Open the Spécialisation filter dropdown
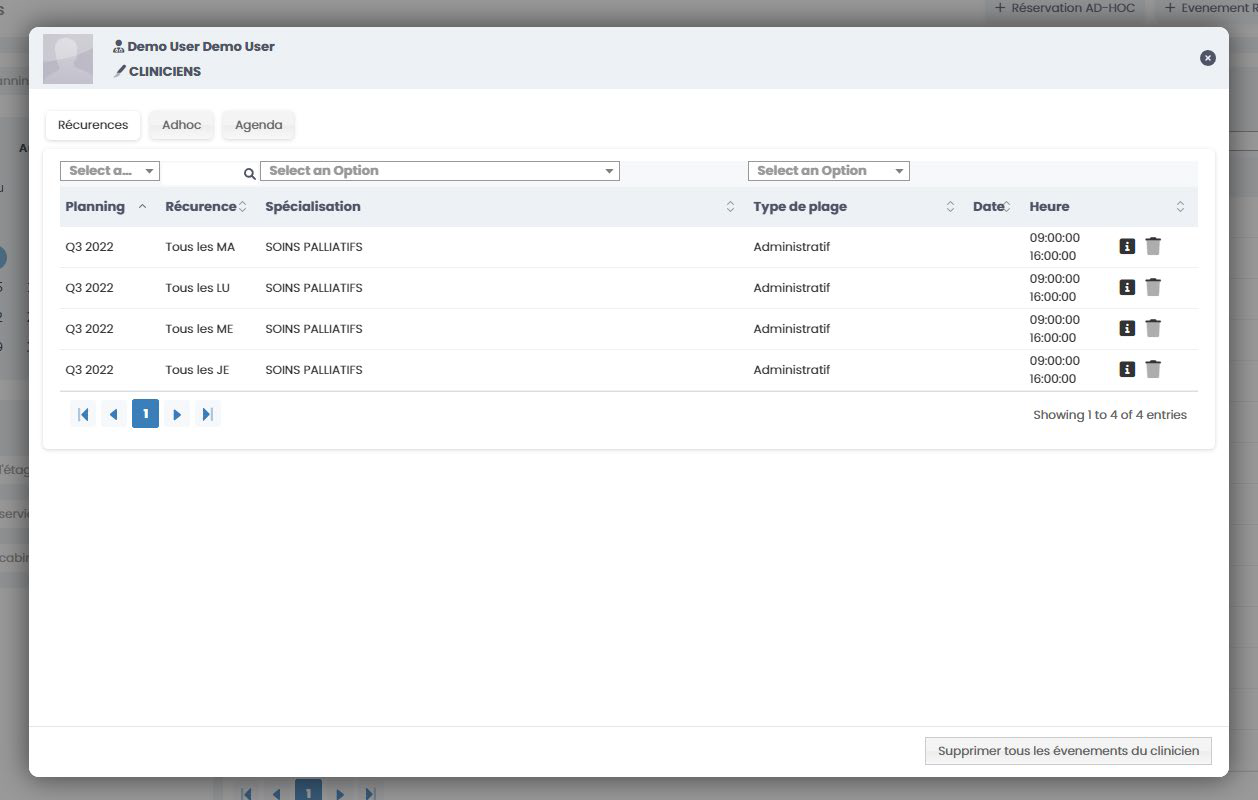1258x800 pixels. click(x=439, y=171)
